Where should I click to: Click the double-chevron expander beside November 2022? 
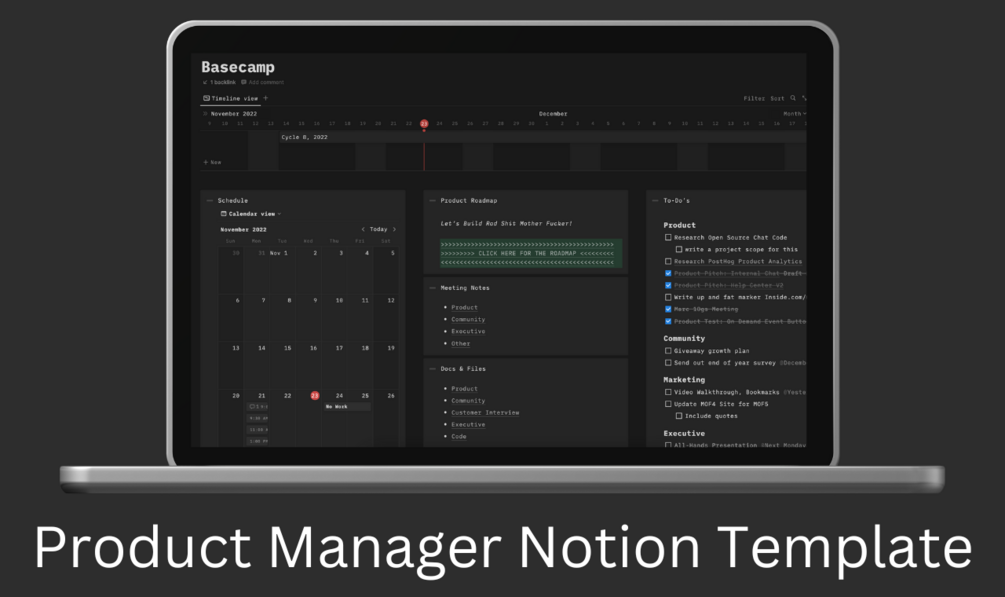204,114
